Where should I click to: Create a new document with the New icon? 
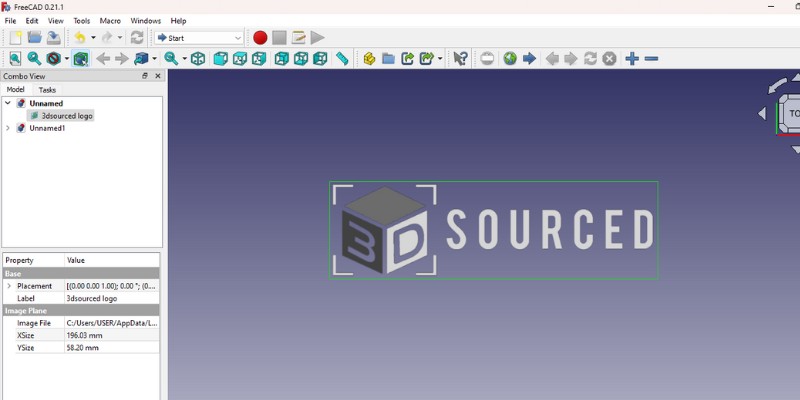16,38
